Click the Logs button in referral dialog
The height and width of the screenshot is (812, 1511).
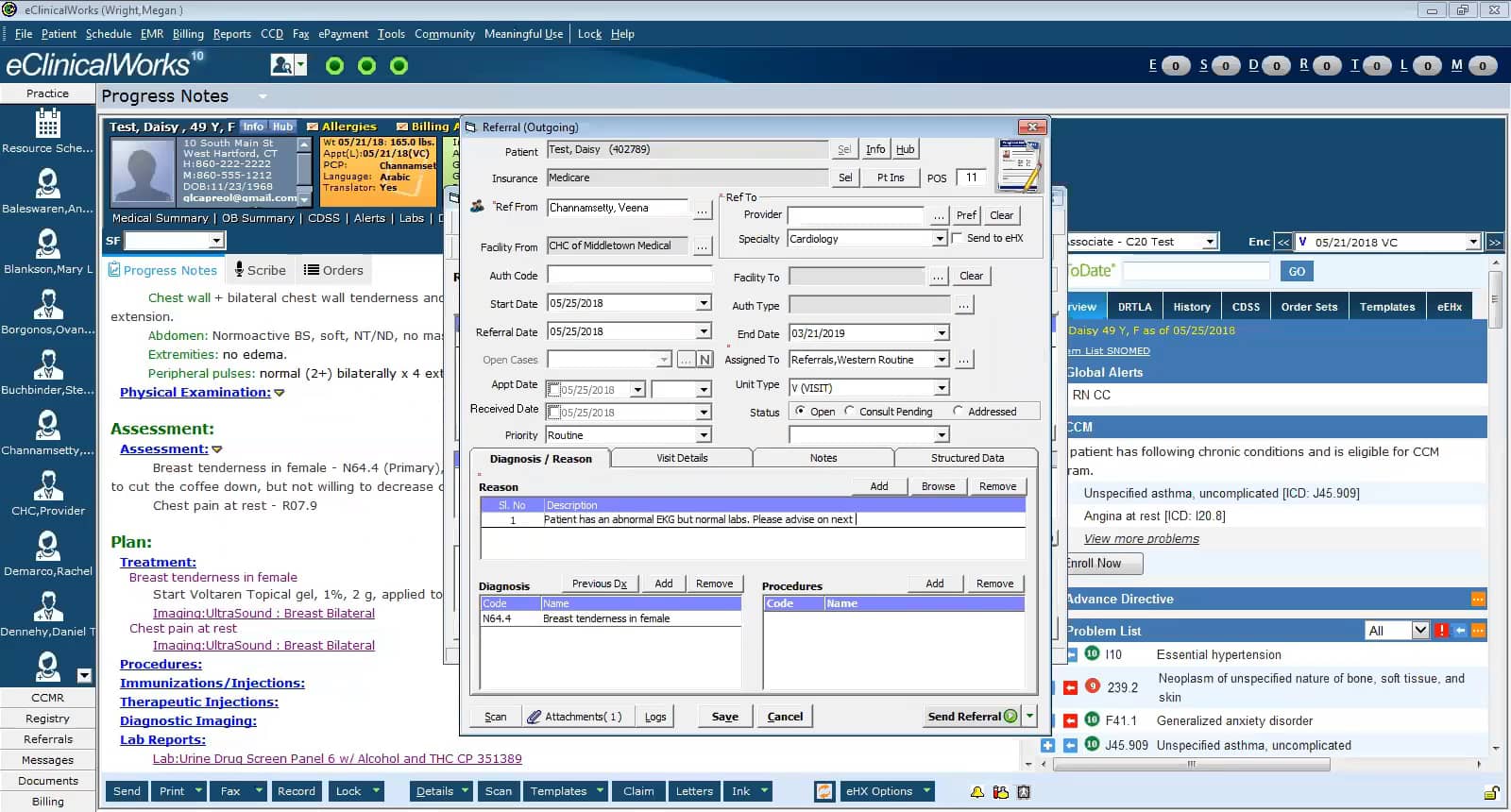coord(655,717)
